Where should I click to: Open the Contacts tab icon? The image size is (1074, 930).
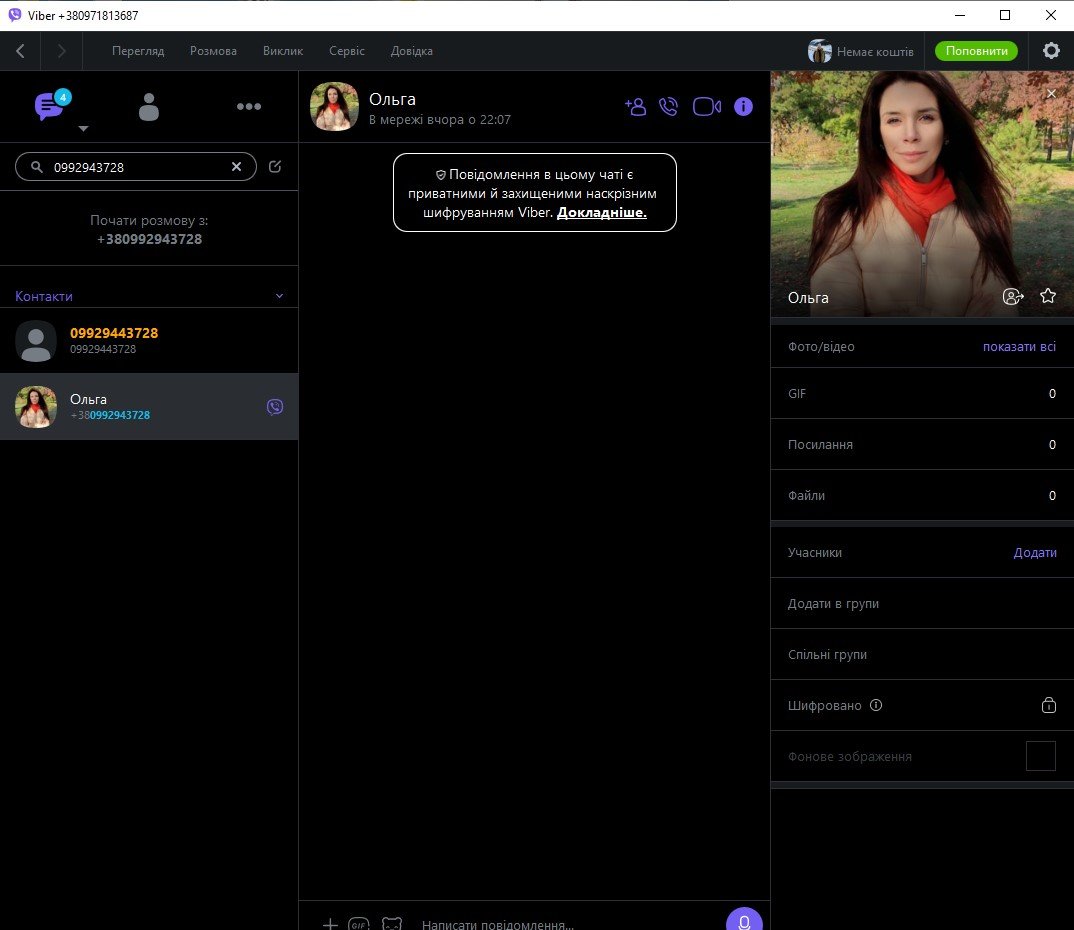tap(149, 107)
